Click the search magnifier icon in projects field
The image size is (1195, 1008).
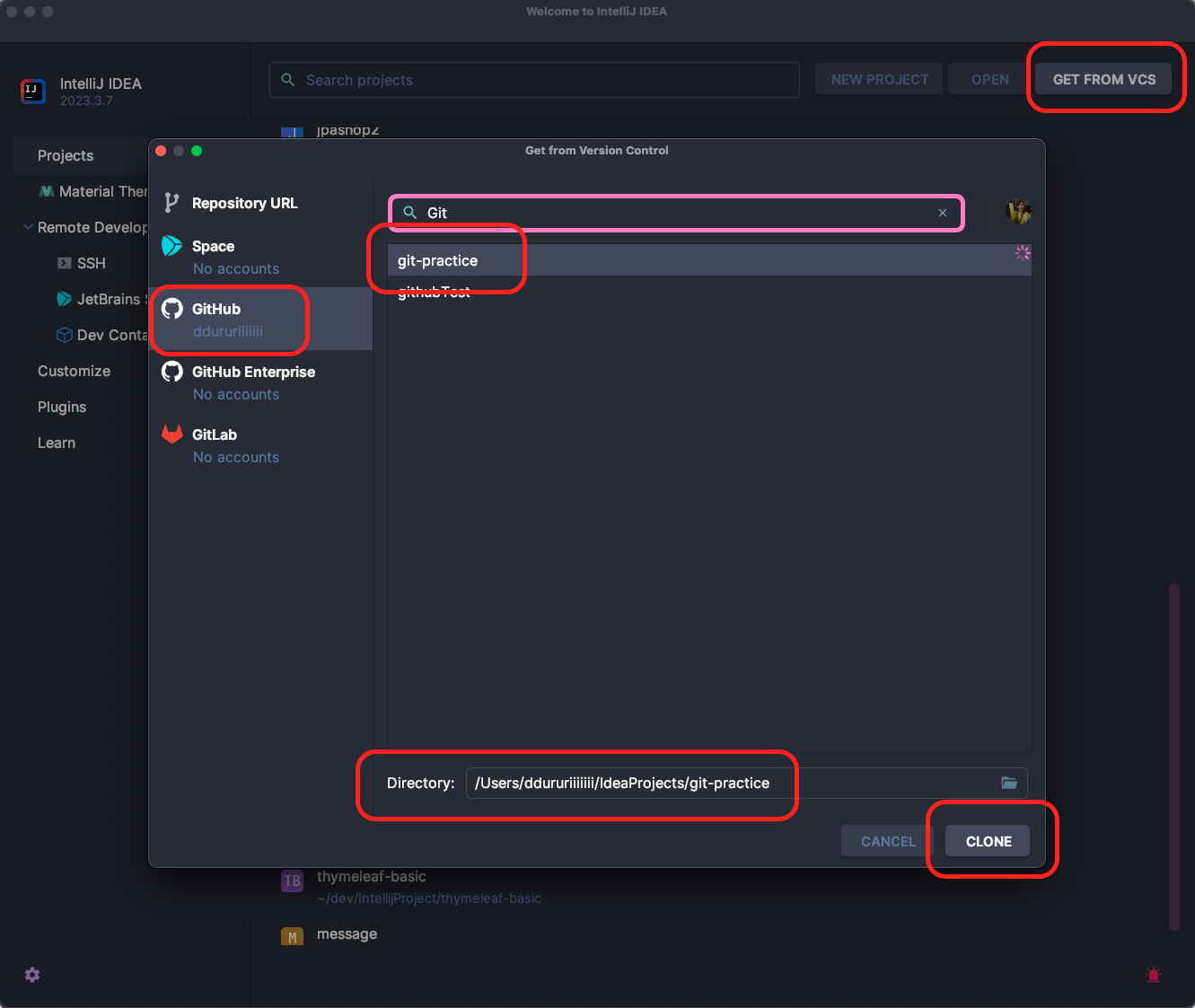pos(288,80)
